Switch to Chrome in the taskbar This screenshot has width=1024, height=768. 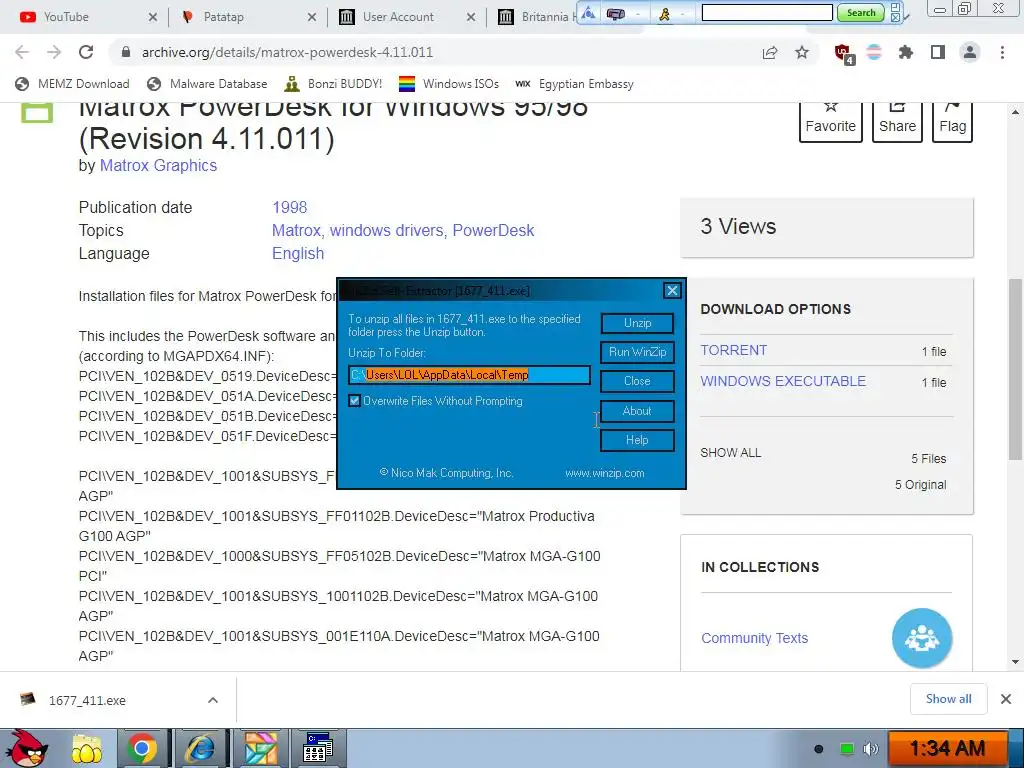pos(142,749)
